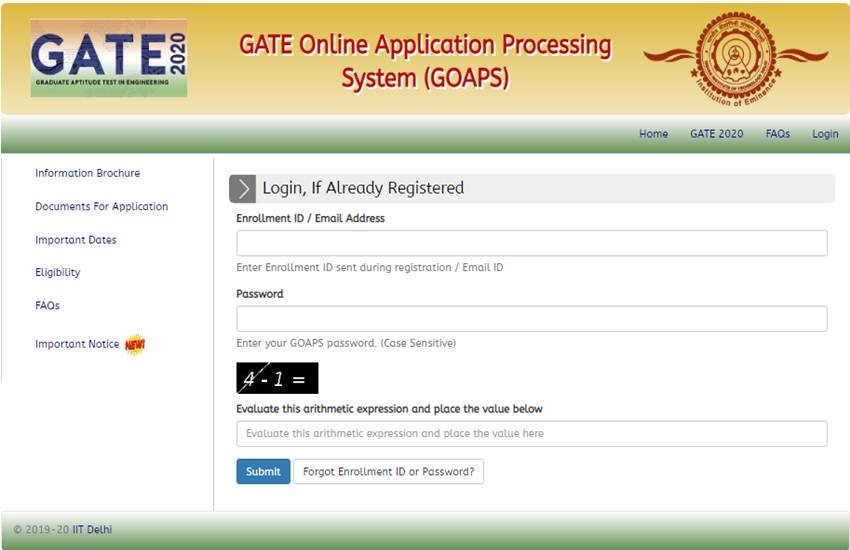This screenshot has height=550, width=850.
Task: Select the arithmetic expression answer field
Action: (531, 434)
